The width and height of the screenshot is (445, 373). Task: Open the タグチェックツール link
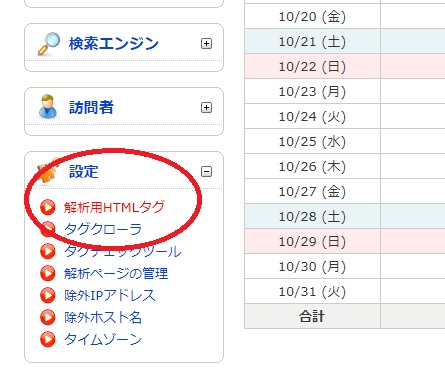click(123, 251)
